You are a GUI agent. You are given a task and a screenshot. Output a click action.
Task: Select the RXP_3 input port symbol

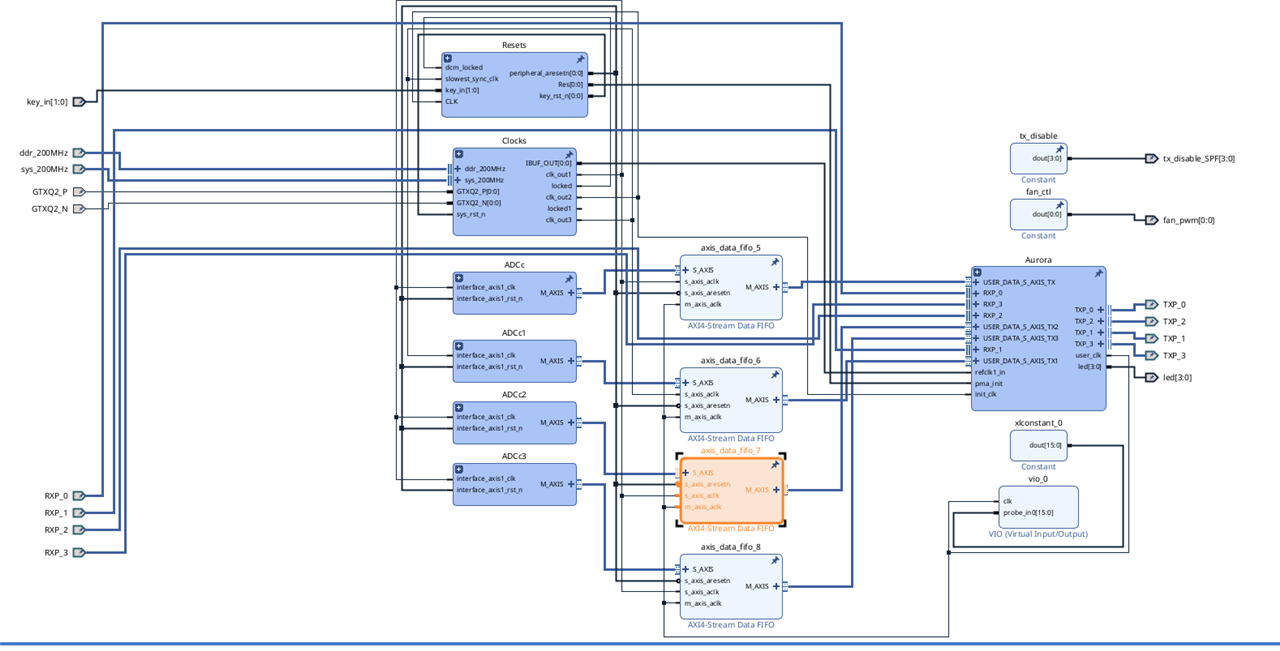79,552
